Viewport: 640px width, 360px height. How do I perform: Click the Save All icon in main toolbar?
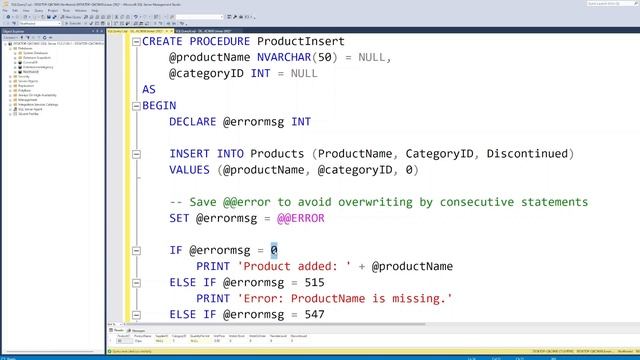click(54, 17)
